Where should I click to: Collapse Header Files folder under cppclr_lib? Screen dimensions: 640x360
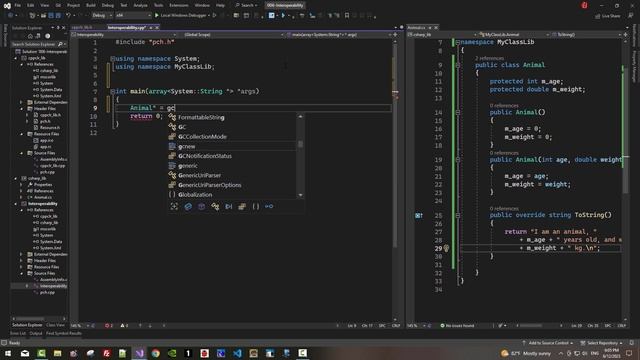(x=22, y=109)
